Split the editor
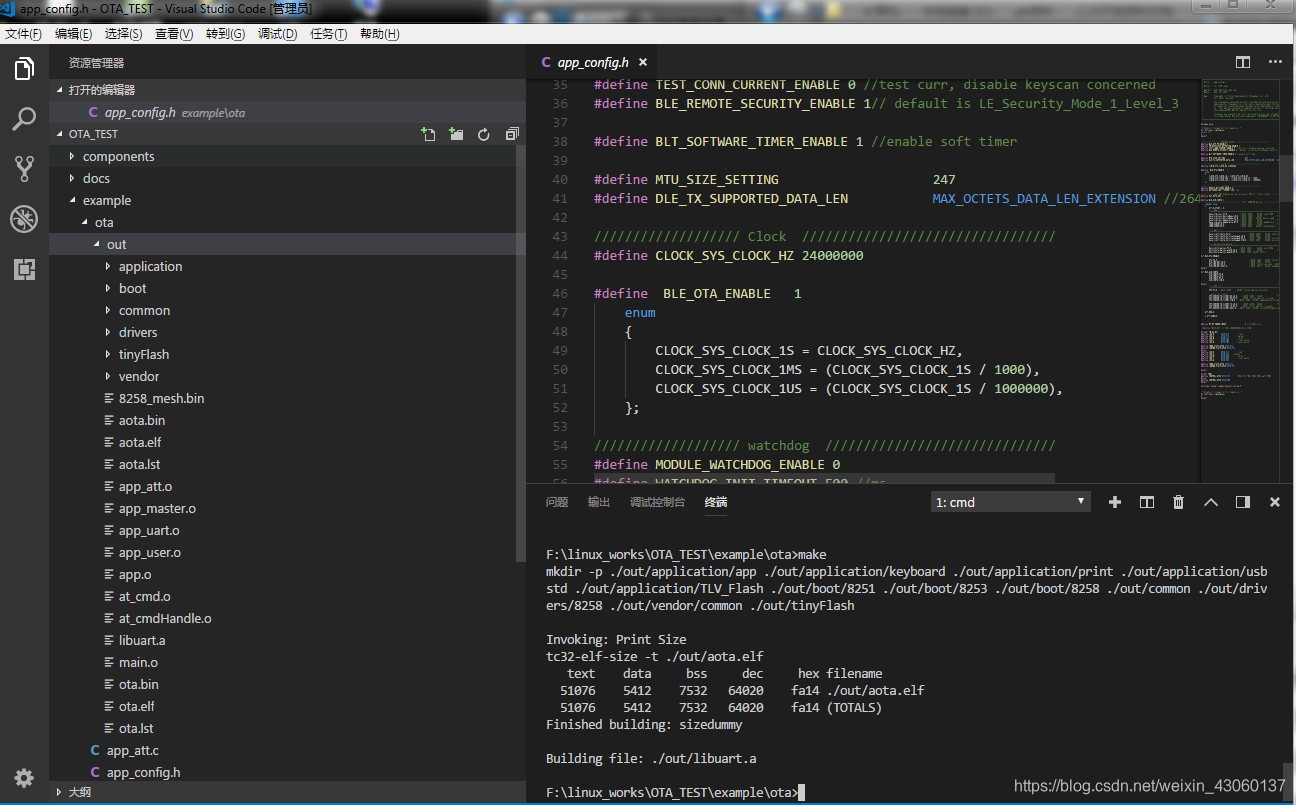This screenshot has height=805, width=1296. (x=1243, y=62)
